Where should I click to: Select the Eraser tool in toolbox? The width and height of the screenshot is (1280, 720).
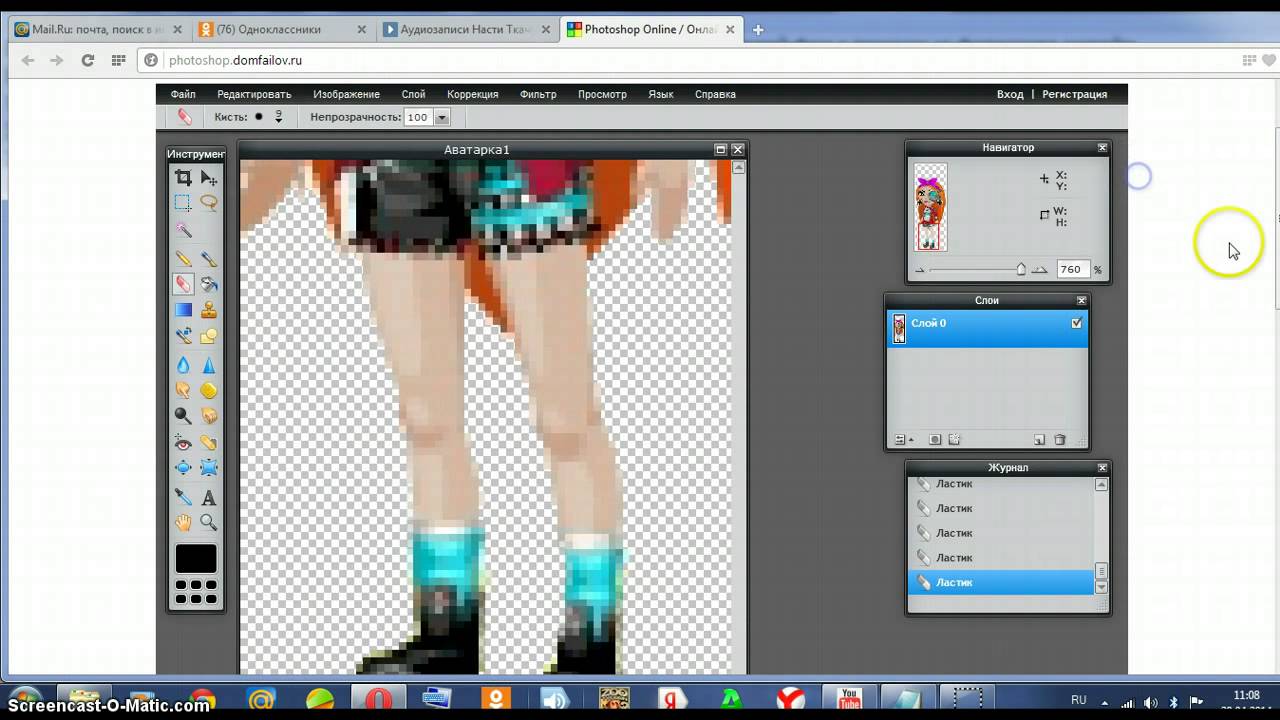coord(183,284)
